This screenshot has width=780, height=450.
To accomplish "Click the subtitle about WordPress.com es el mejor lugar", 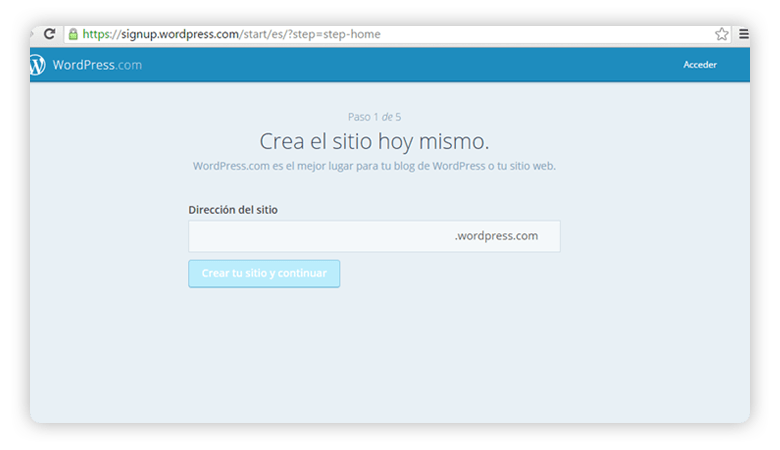I will (x=374, y=166).
